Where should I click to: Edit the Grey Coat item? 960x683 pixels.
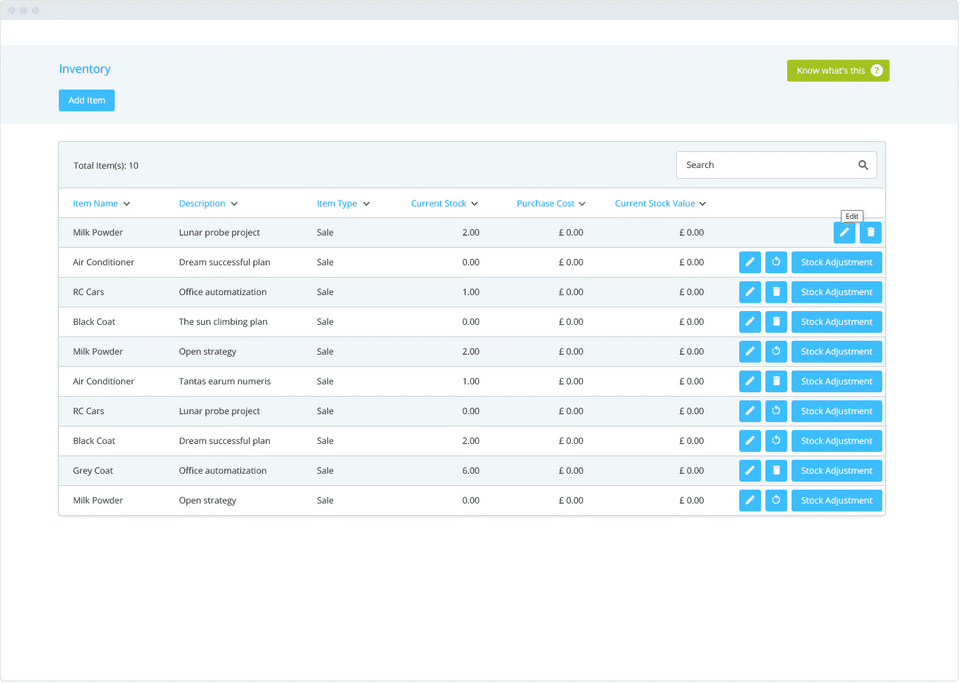pos(750,471)
